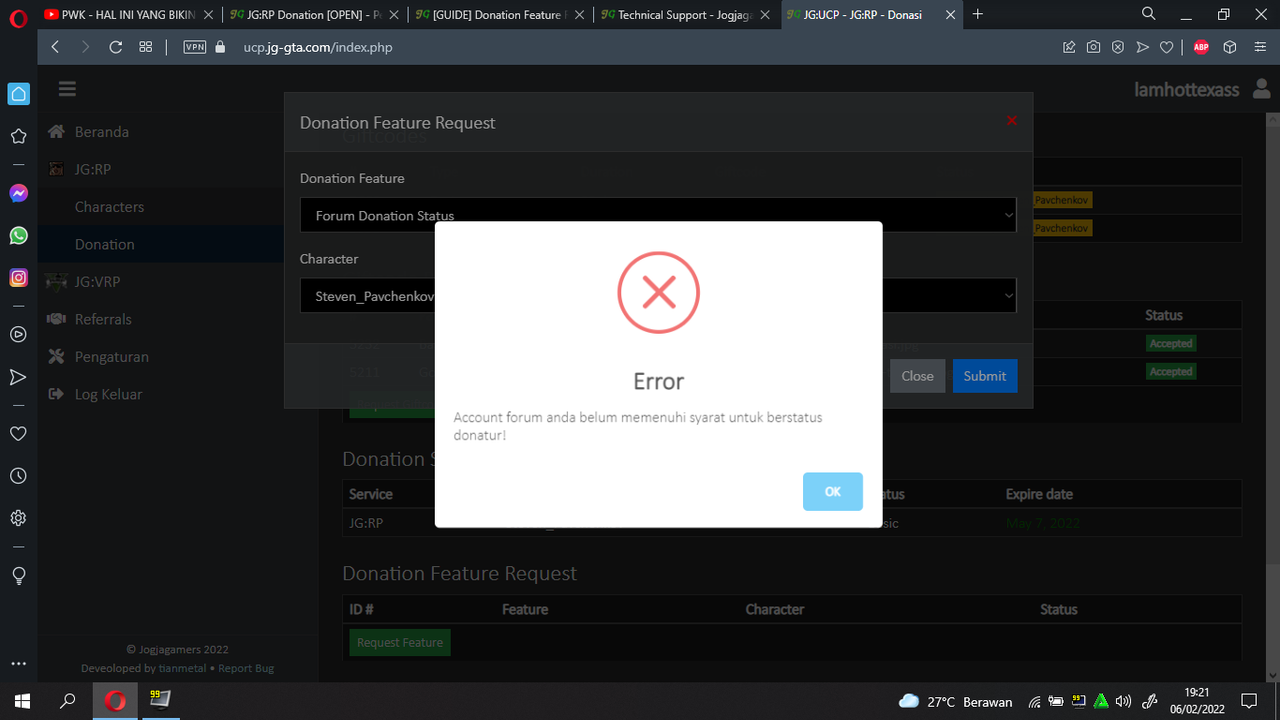Click the Report Bug link
Screen dimensions: 1280x720
pos(246,668)
